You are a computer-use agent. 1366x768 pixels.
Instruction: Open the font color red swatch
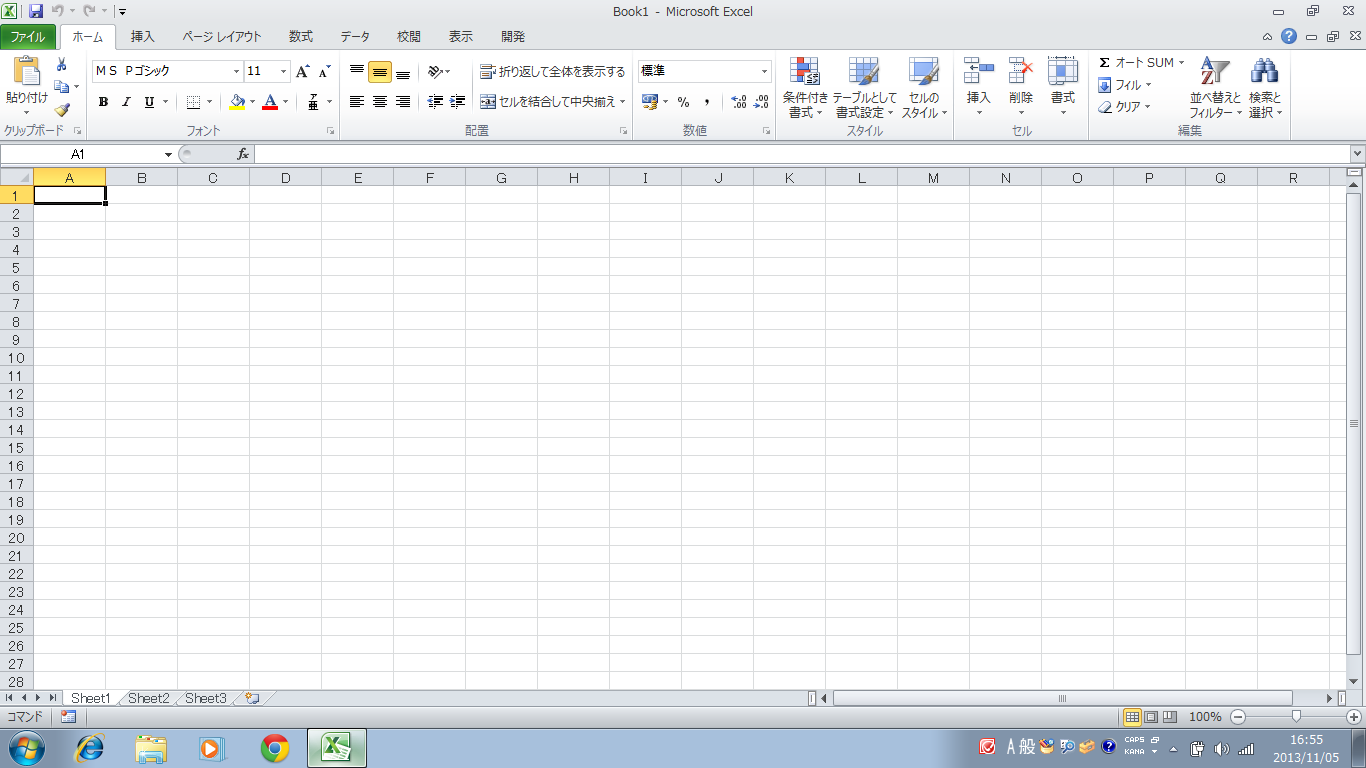(269, 102)
